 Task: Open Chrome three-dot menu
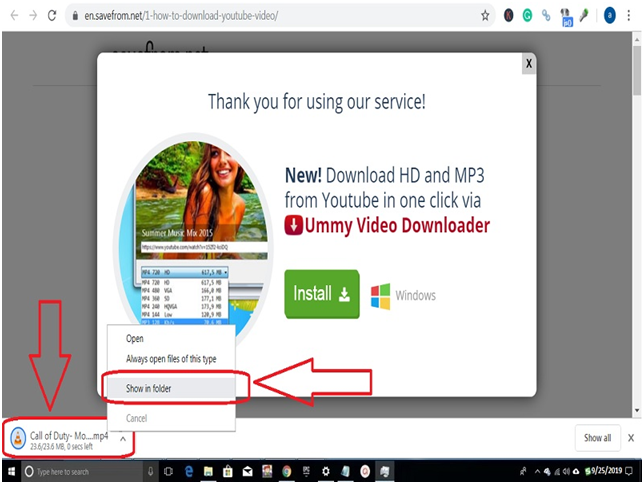(628, 16)
